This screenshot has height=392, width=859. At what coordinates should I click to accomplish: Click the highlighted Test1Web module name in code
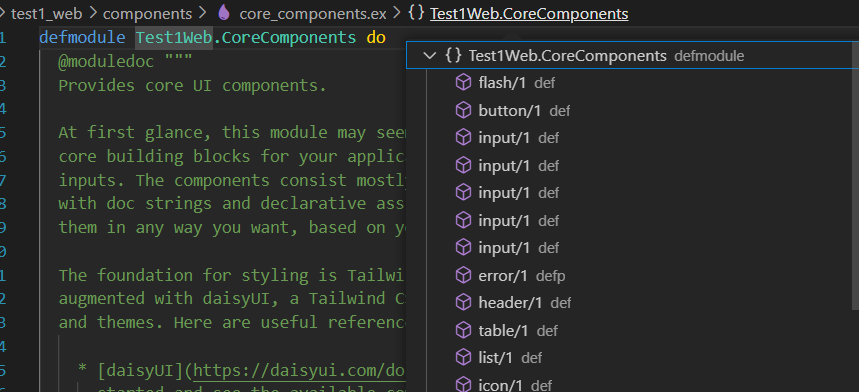point(174,38)
